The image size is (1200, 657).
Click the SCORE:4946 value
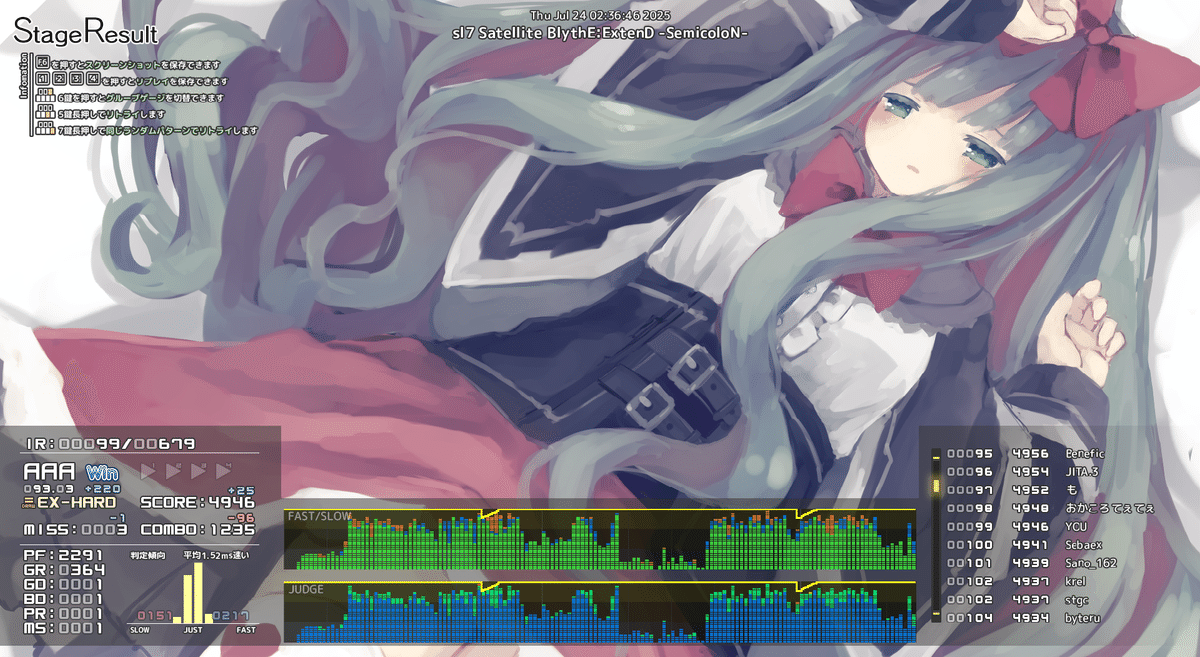point(198,502)
